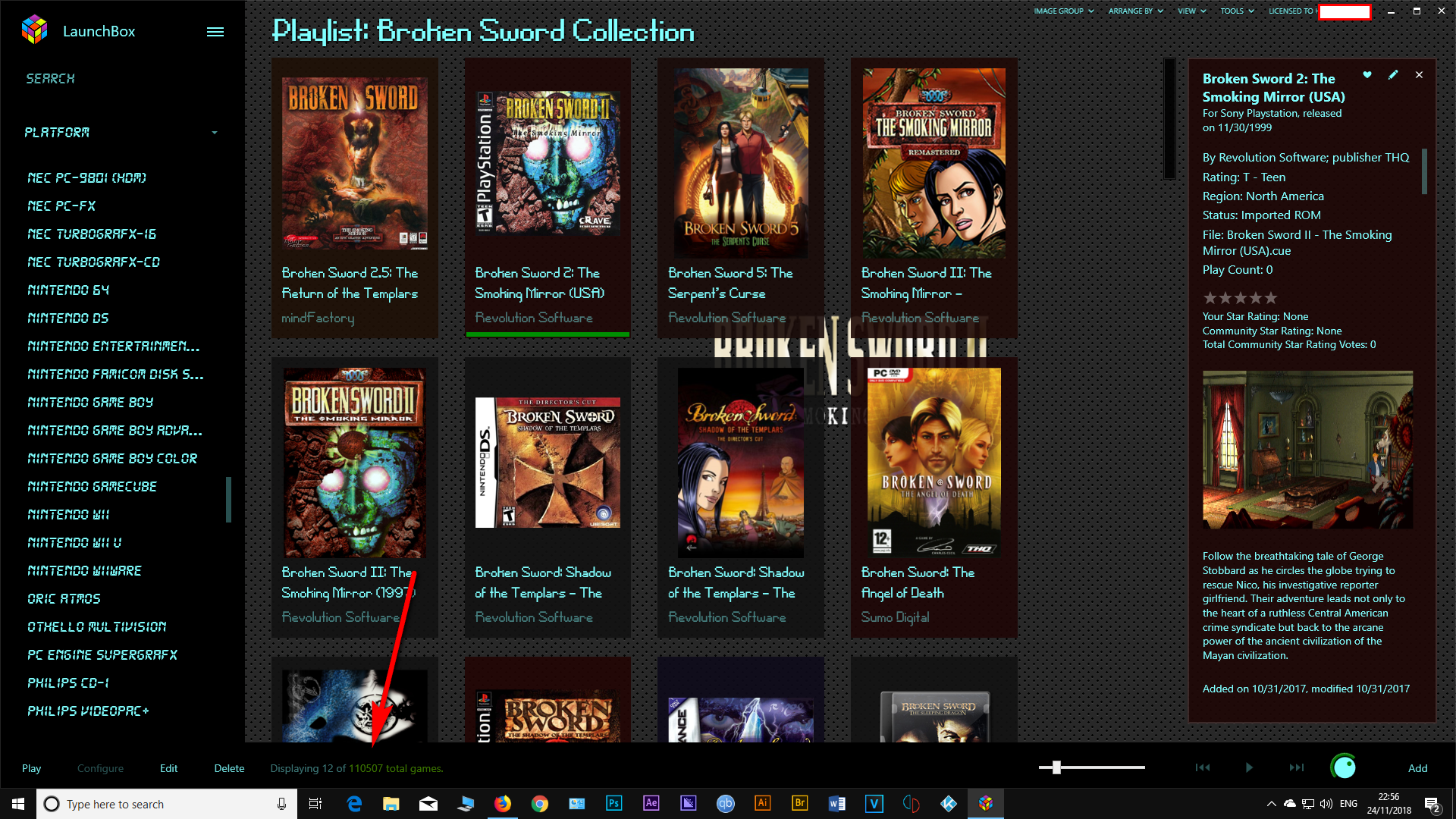Viewport: 1456px width, 819px height.
Task: Click Delete button in bottom bar
Action: coord(229,768)
